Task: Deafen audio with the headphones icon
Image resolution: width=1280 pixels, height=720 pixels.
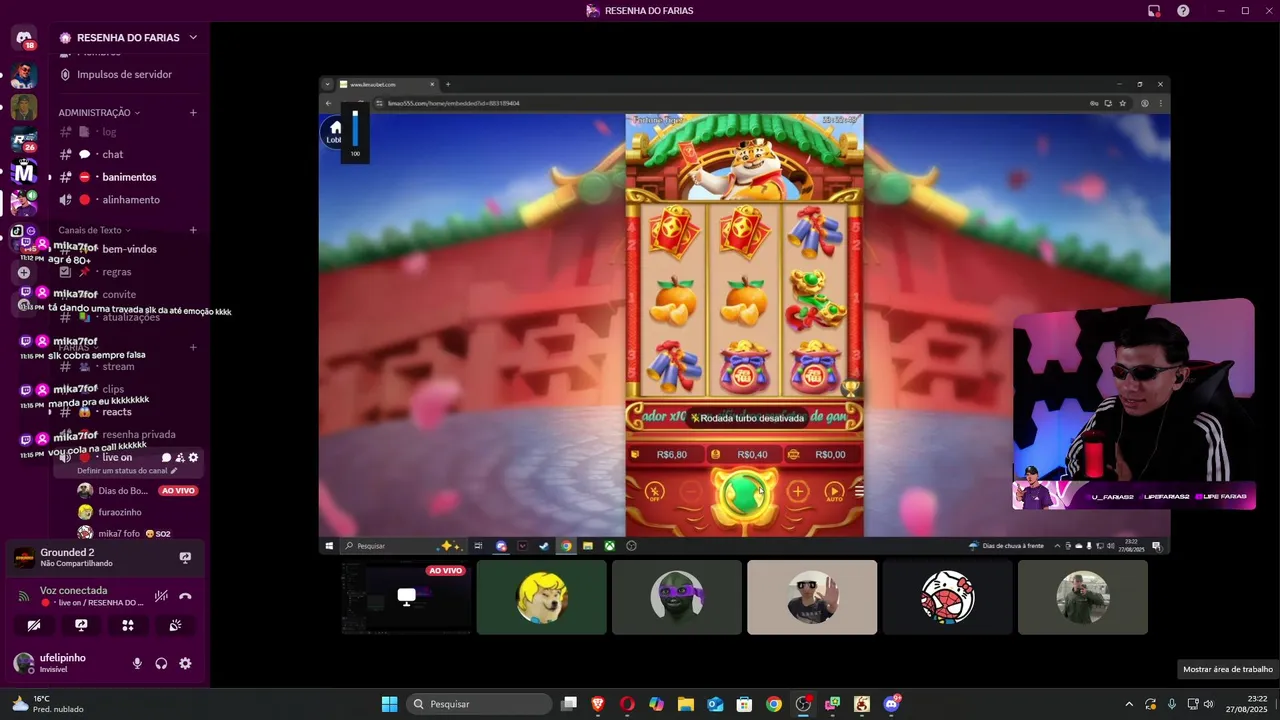Action: tap(161, 663)
